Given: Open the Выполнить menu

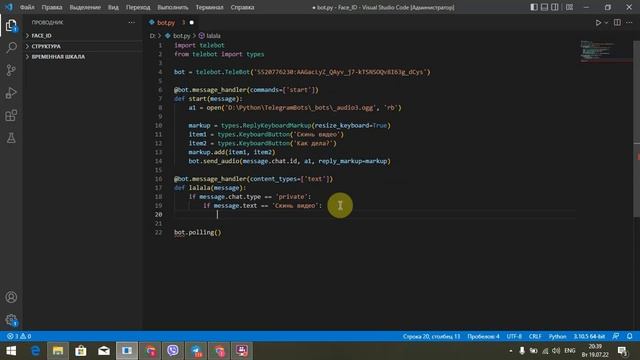Looking at the screenshot, I should coord(173,7).
